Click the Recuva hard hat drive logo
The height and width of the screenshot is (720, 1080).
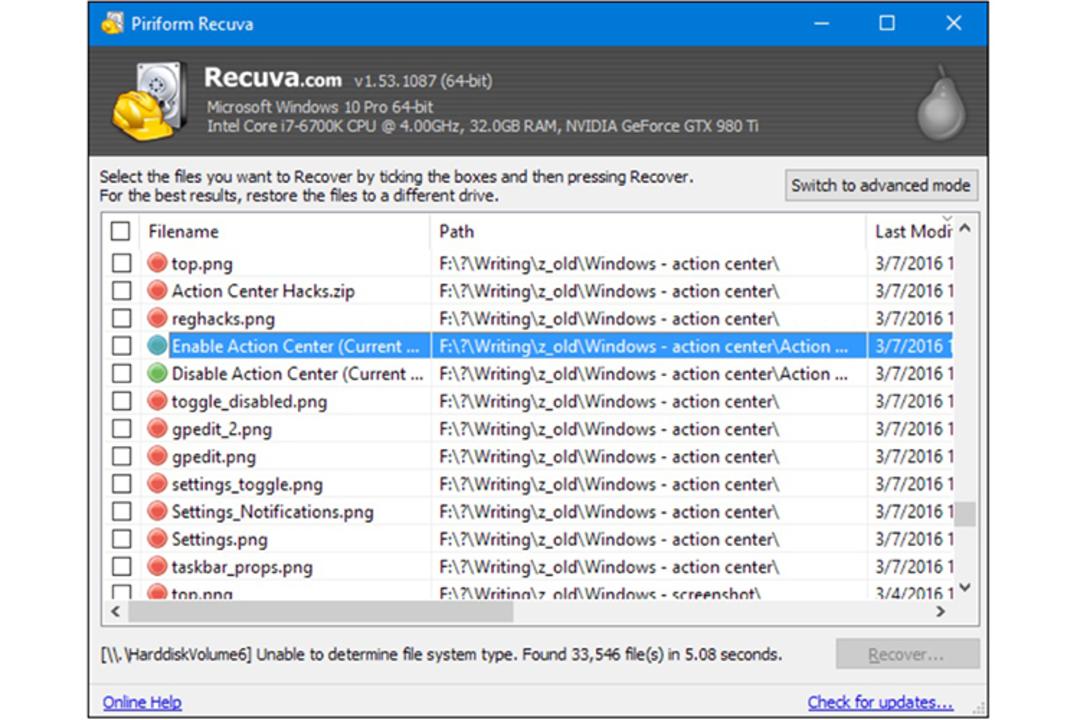coord(151,101)
